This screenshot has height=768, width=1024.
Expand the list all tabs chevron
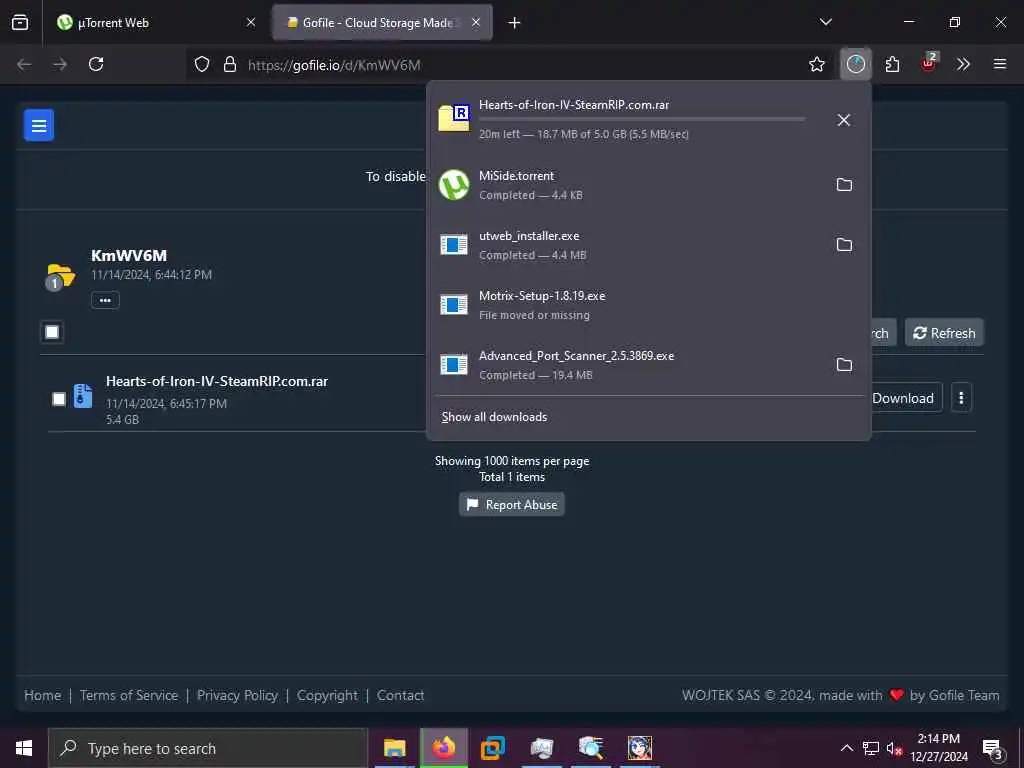click(x=826, y=23)
